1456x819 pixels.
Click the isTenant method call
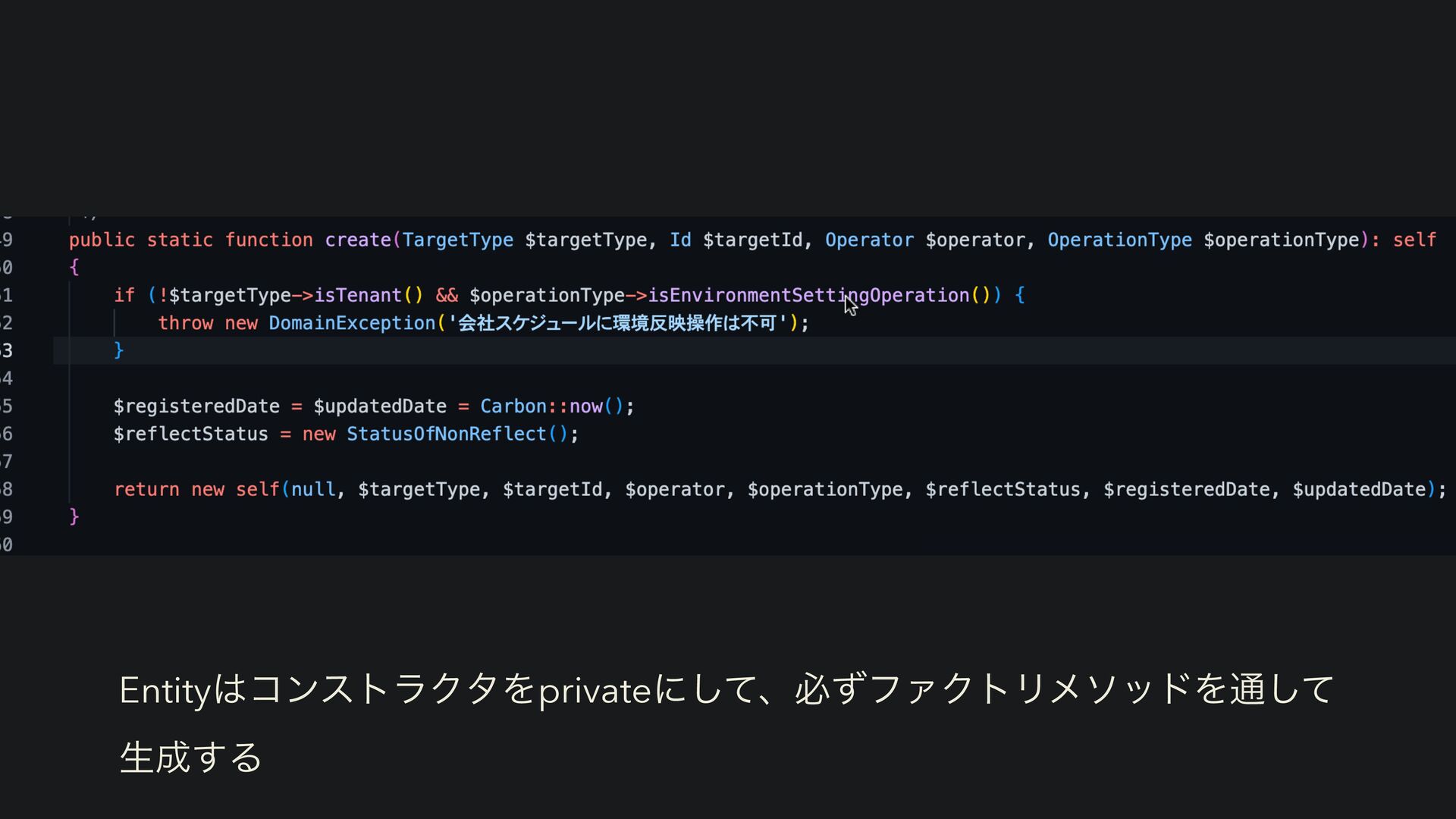pos(357,295)
